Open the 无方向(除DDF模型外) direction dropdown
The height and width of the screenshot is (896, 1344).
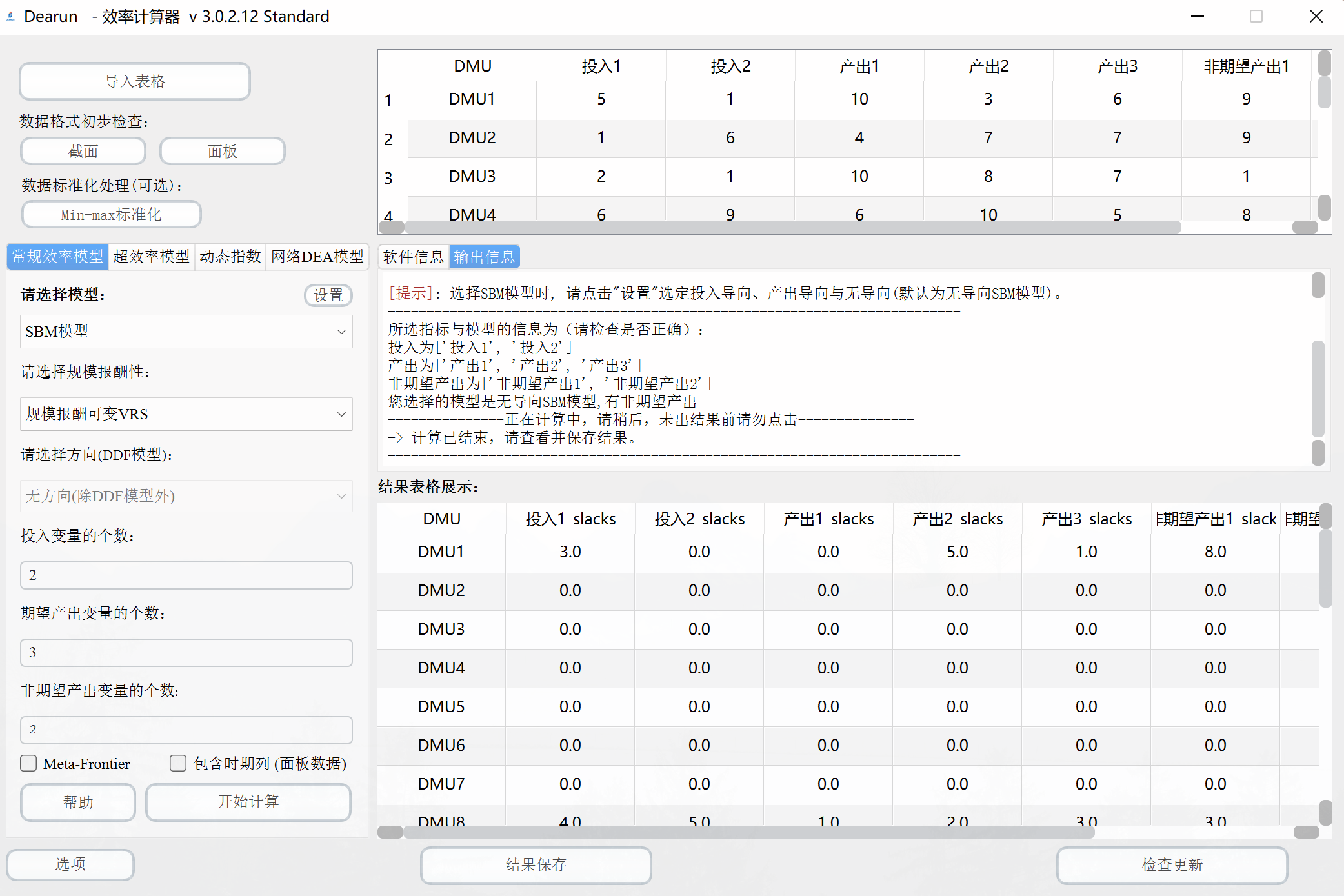(x=186, y=496)
